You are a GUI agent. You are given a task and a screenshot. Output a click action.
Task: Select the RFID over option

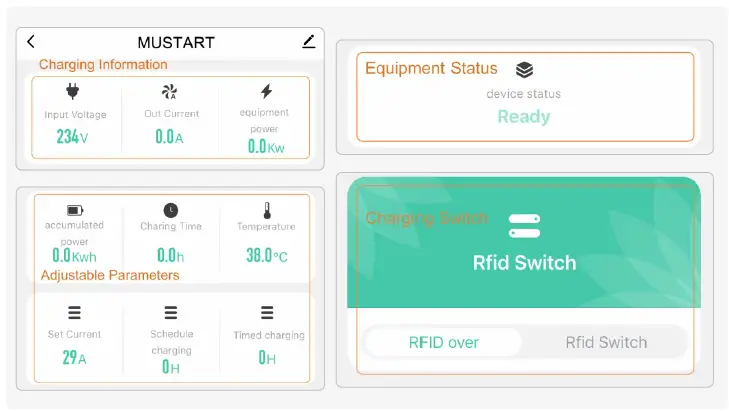coord(444,343)
